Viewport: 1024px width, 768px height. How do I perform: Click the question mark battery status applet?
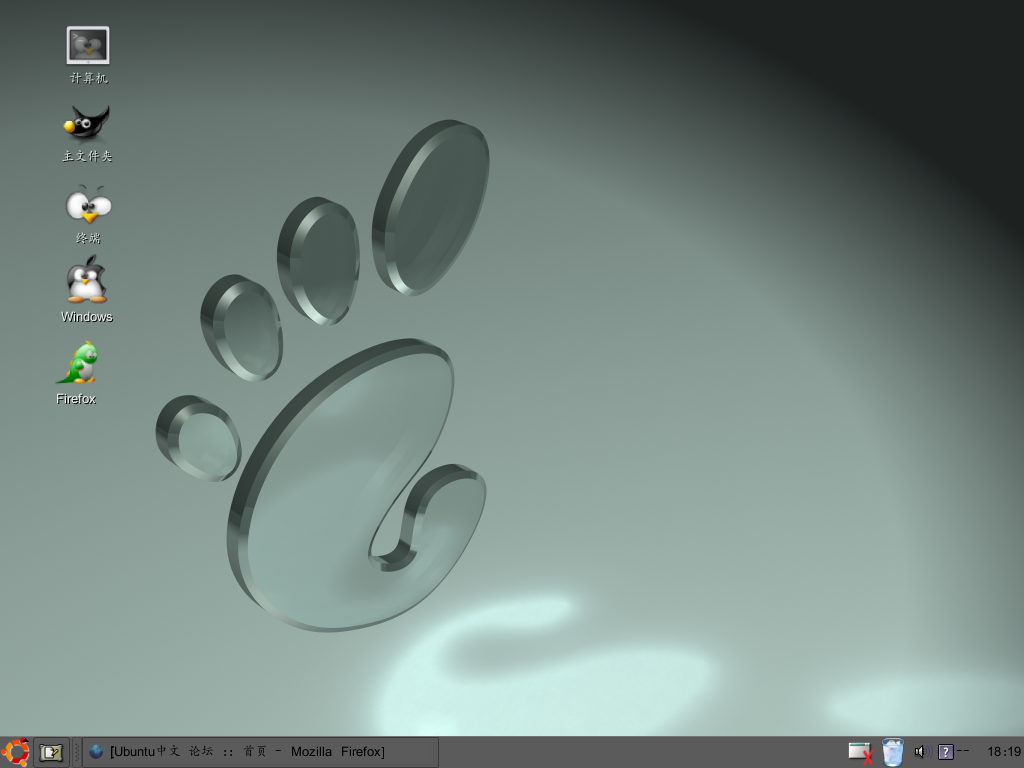point(946,752)
